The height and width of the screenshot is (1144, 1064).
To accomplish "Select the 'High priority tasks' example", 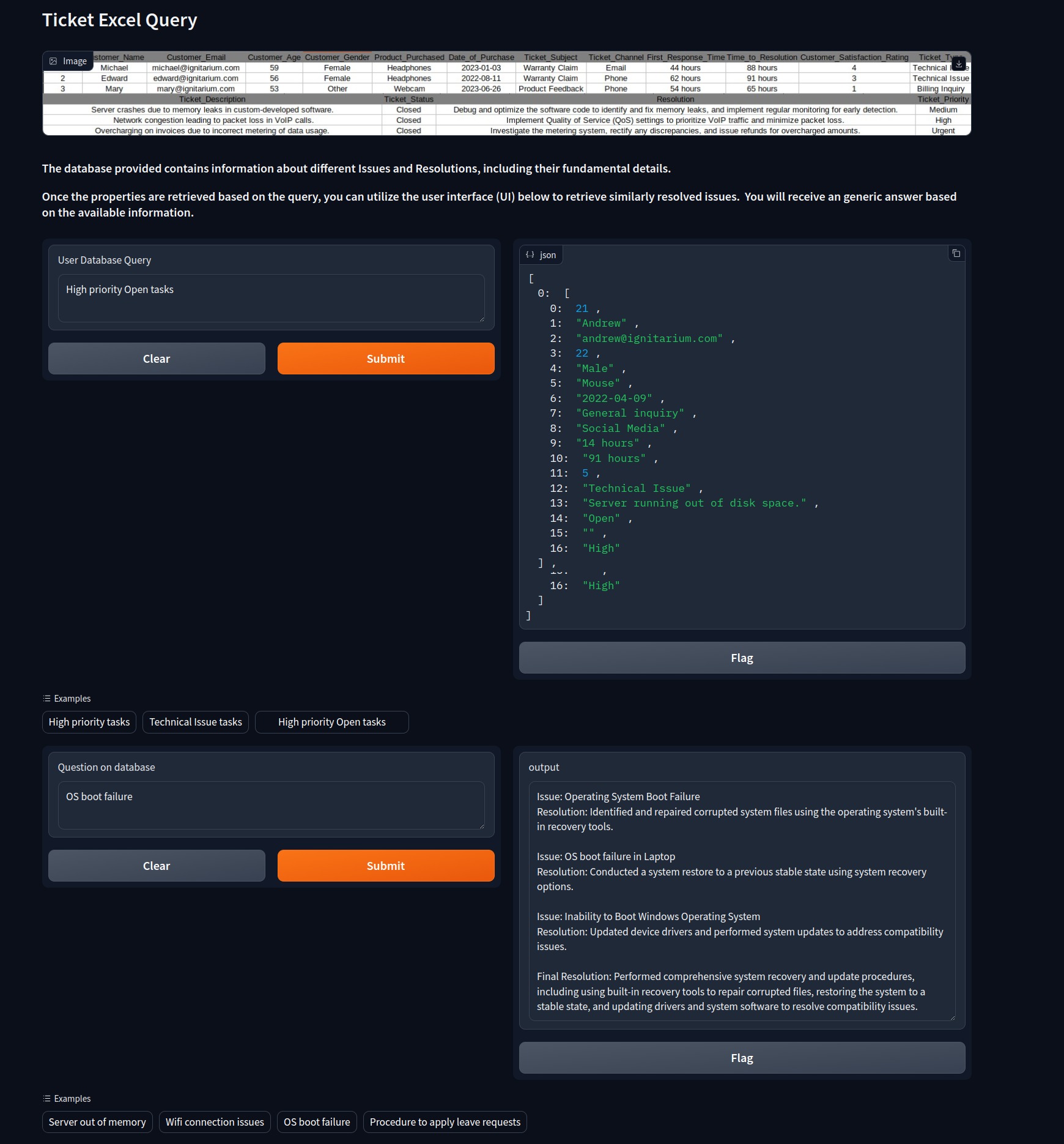I will click(89, 722).
